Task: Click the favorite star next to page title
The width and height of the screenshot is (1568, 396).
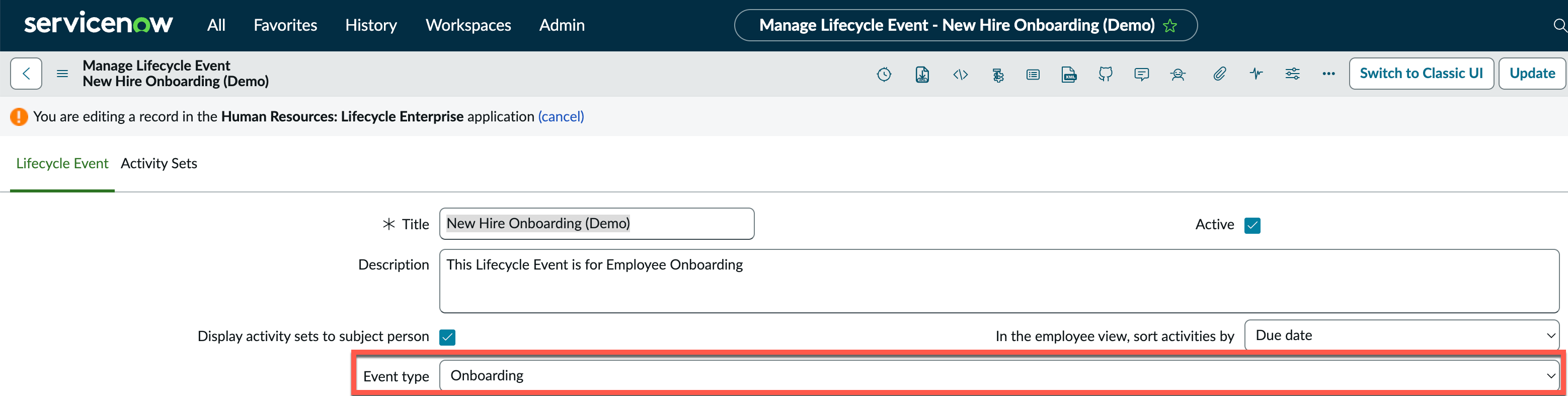Action: tap(1170, 26)
